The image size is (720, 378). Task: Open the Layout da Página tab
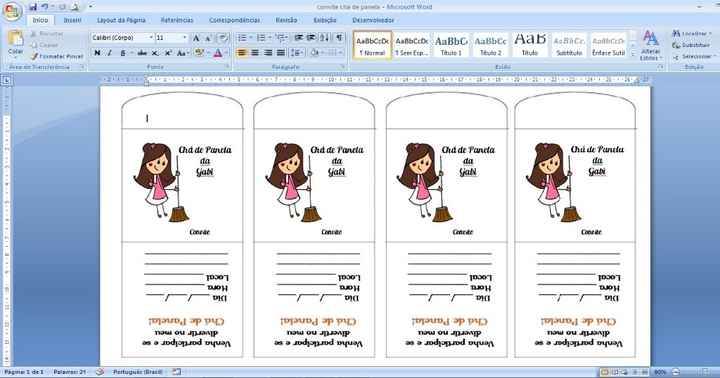[x=121, y=20]
